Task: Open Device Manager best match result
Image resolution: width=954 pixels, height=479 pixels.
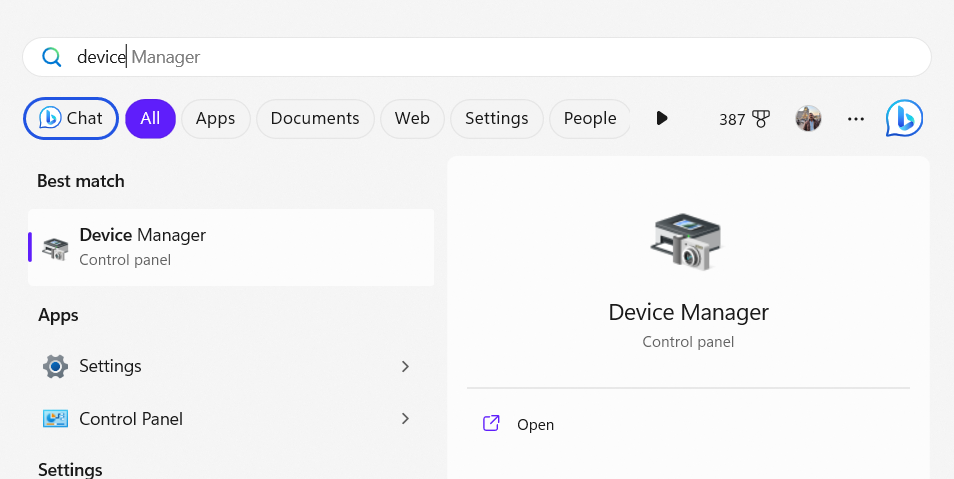Action: pos(231,247)
